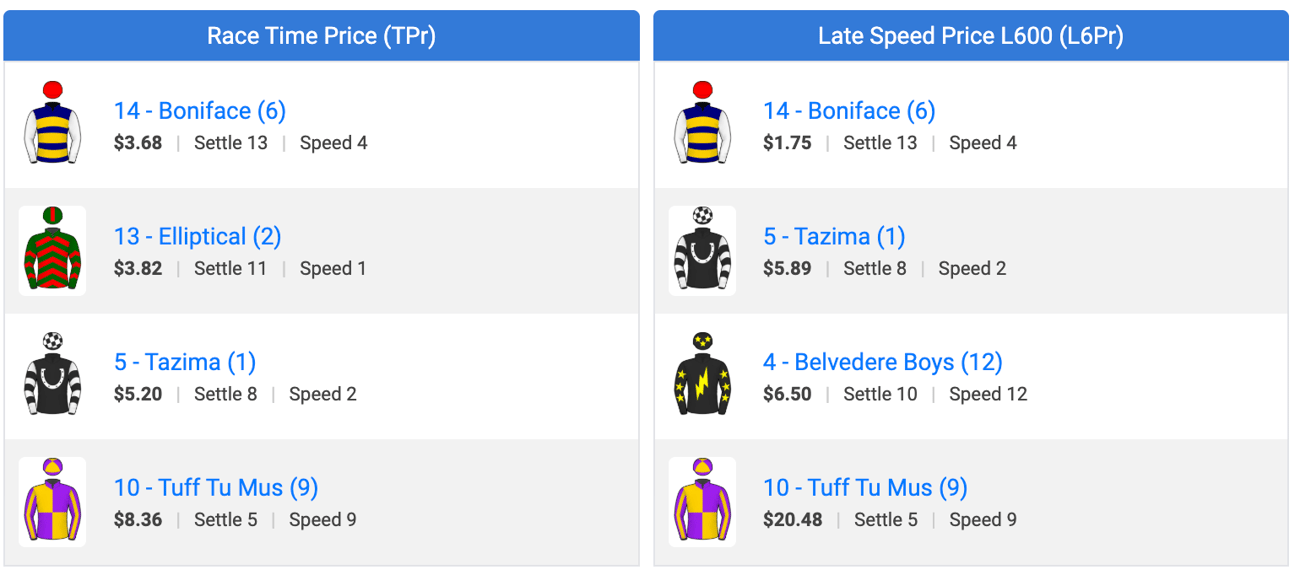The height and width of the screenshot is (575, 1300).
Task: Click Elliptical green-red chevron silks icon
Action: coord(52,250)
